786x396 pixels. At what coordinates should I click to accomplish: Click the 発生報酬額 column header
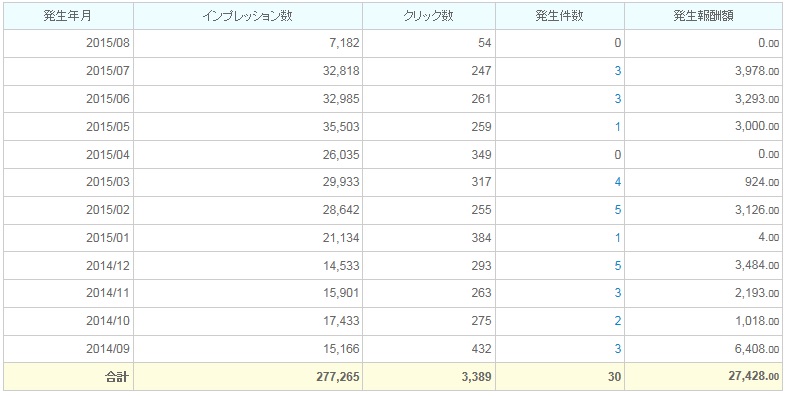pyautogui.click(x=703, y=16)
